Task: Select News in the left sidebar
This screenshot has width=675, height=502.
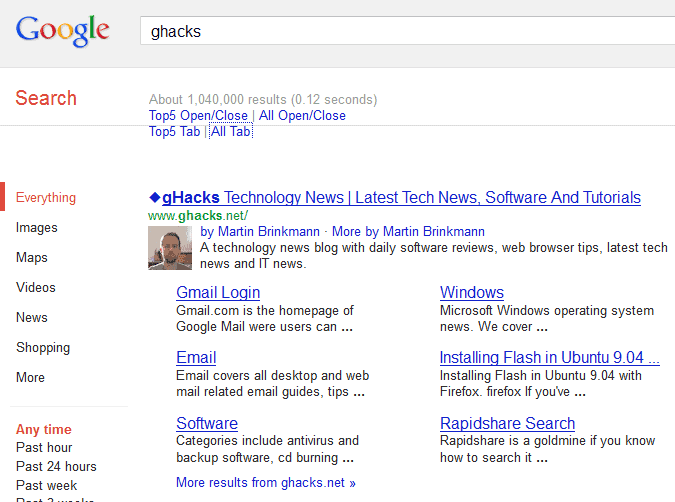Action: click(x=32, y=317)
